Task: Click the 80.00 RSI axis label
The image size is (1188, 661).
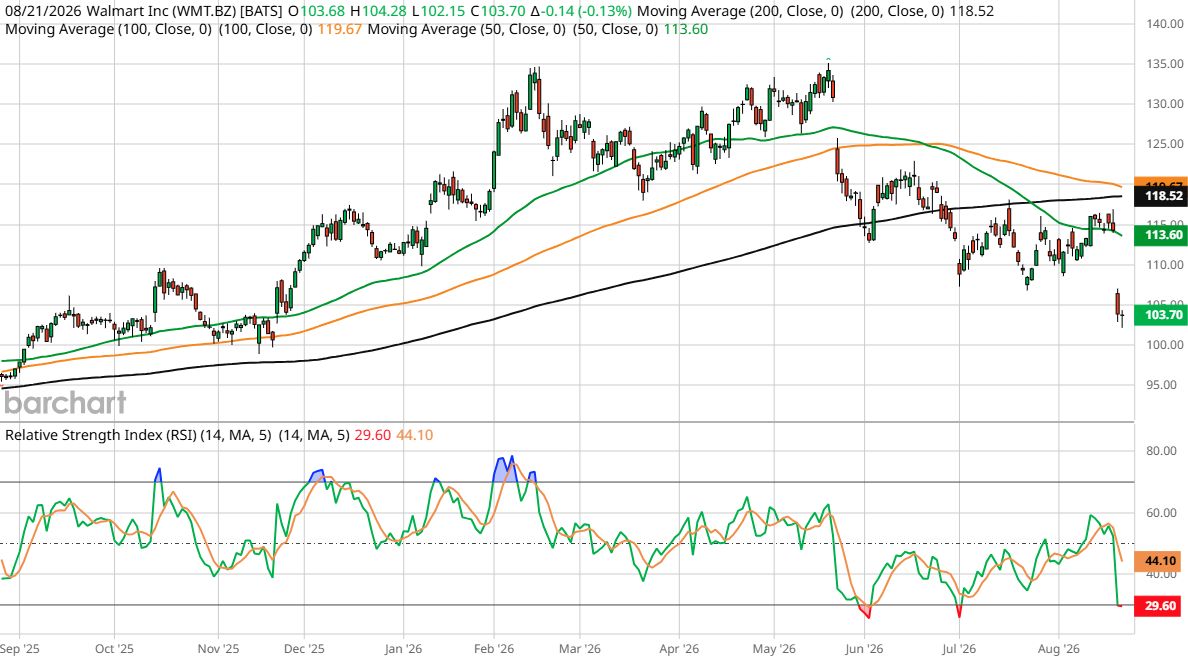Action: point(1161,451)
